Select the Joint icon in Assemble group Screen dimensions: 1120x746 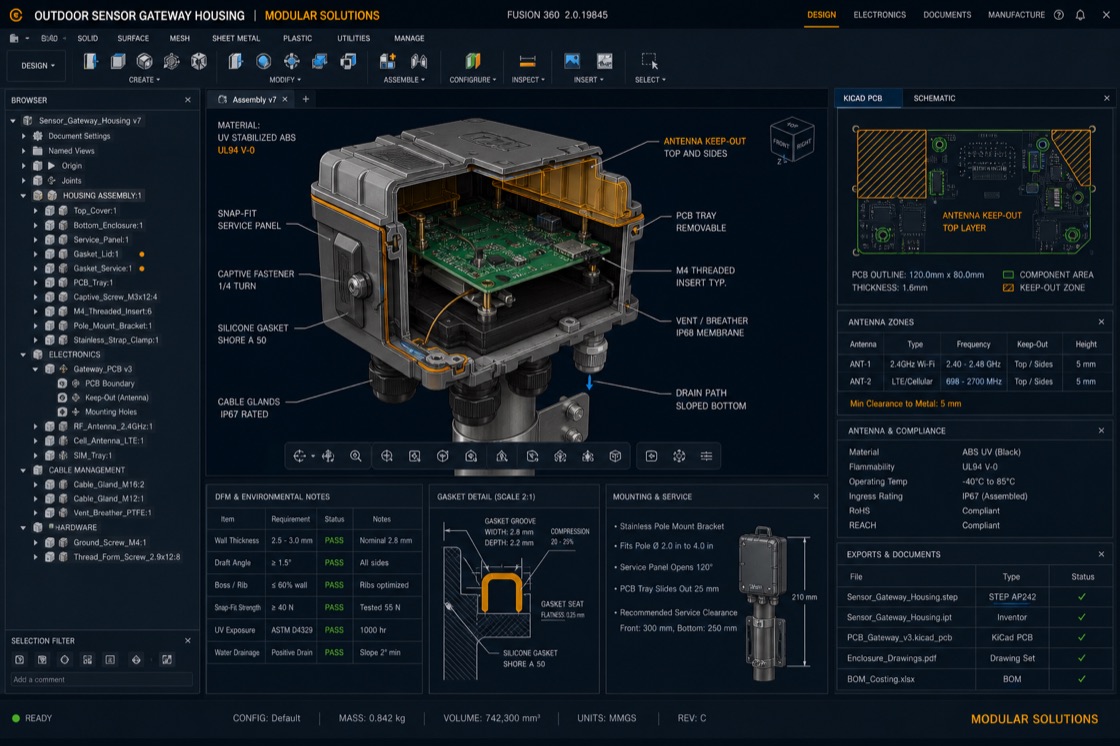(x=419, y=61)
